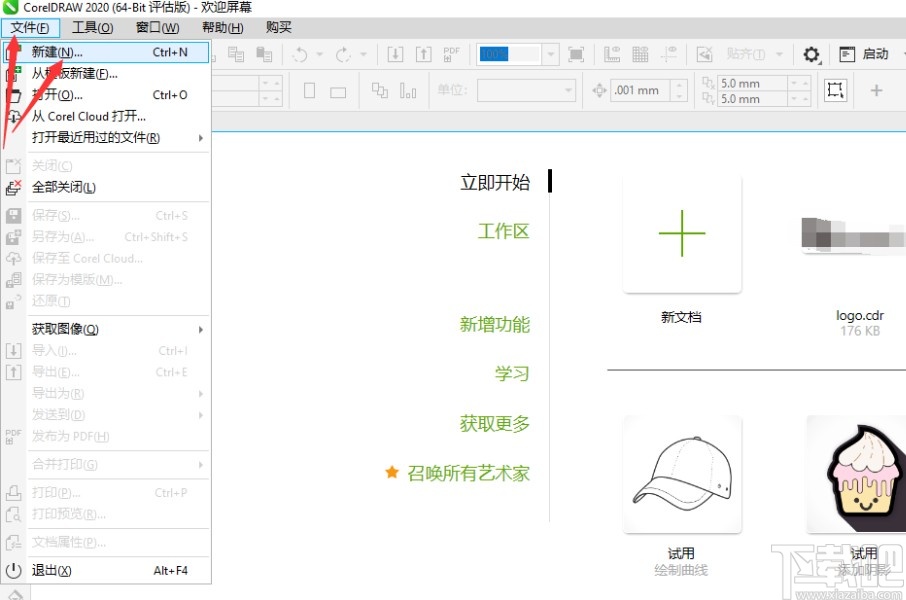Open the 贴齐 snap-to dropdown
906x600 pixels.
click(x=779, y=55)
